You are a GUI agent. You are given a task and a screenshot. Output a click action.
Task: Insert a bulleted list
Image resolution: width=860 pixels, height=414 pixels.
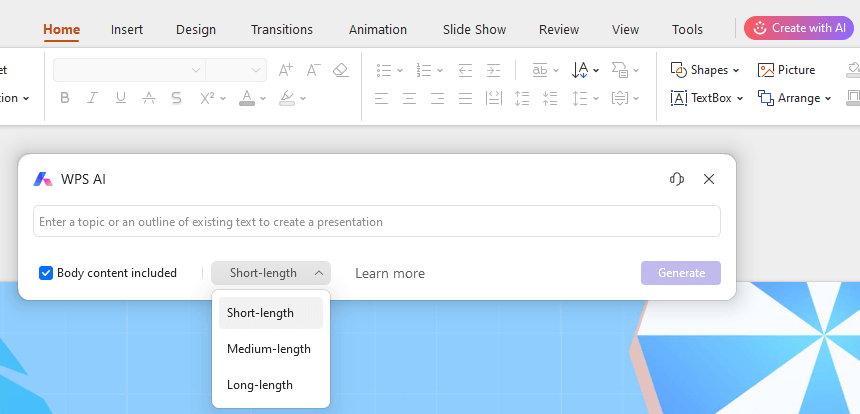[x=384, y=70]
